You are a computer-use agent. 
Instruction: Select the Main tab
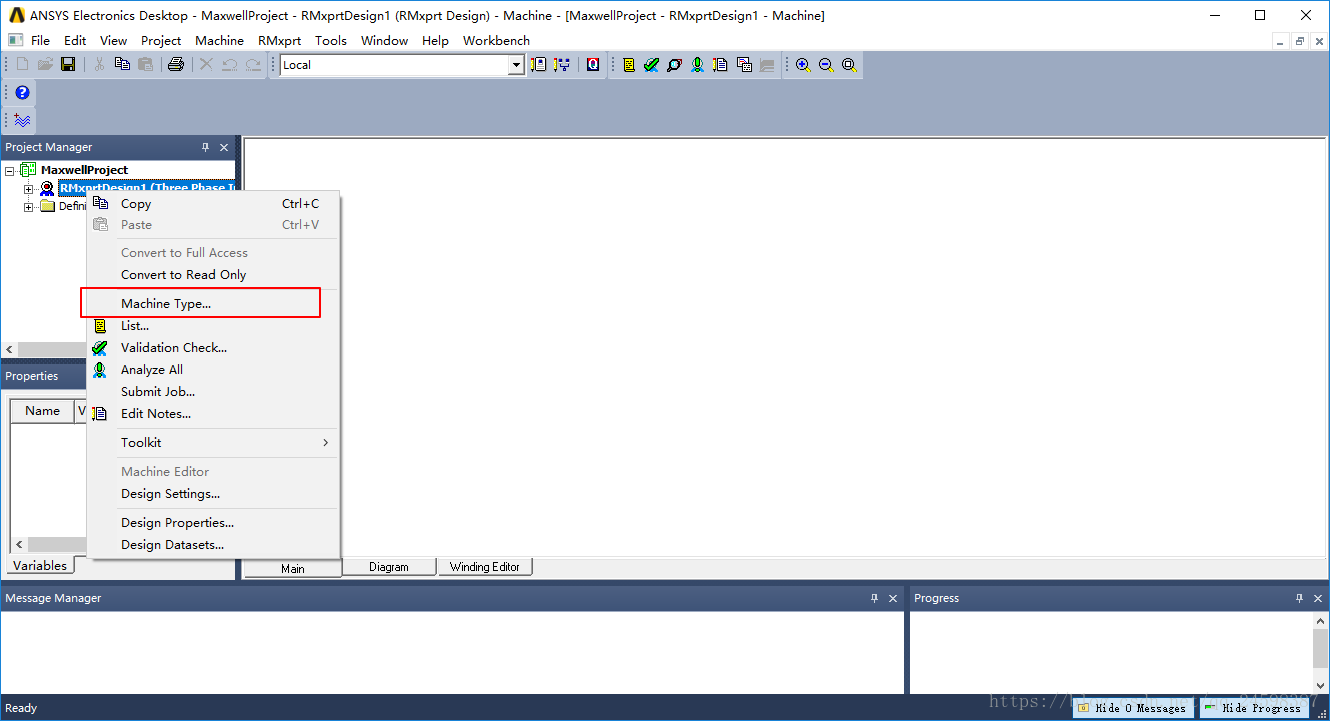tap(293, 568)
